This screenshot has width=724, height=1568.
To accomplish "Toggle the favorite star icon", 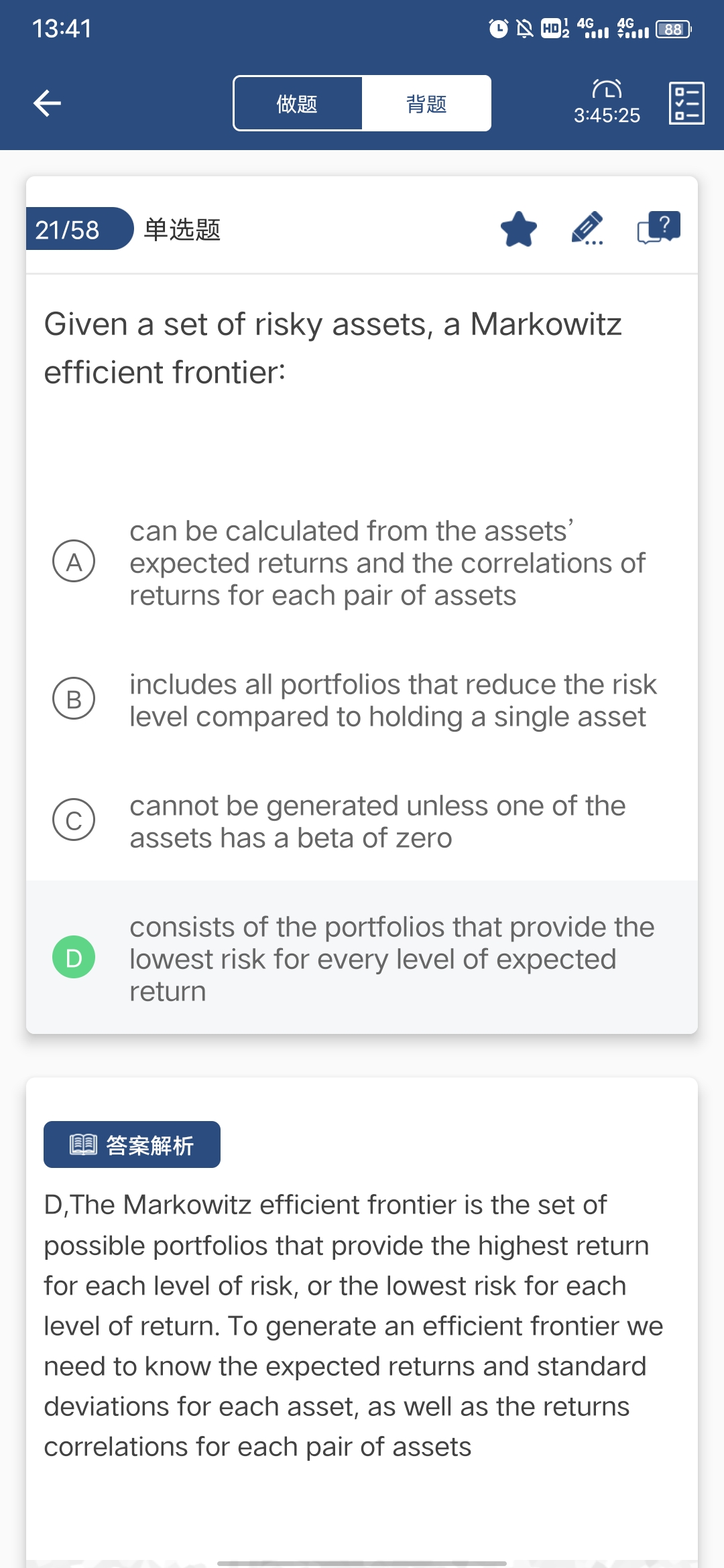I will 519,229.
